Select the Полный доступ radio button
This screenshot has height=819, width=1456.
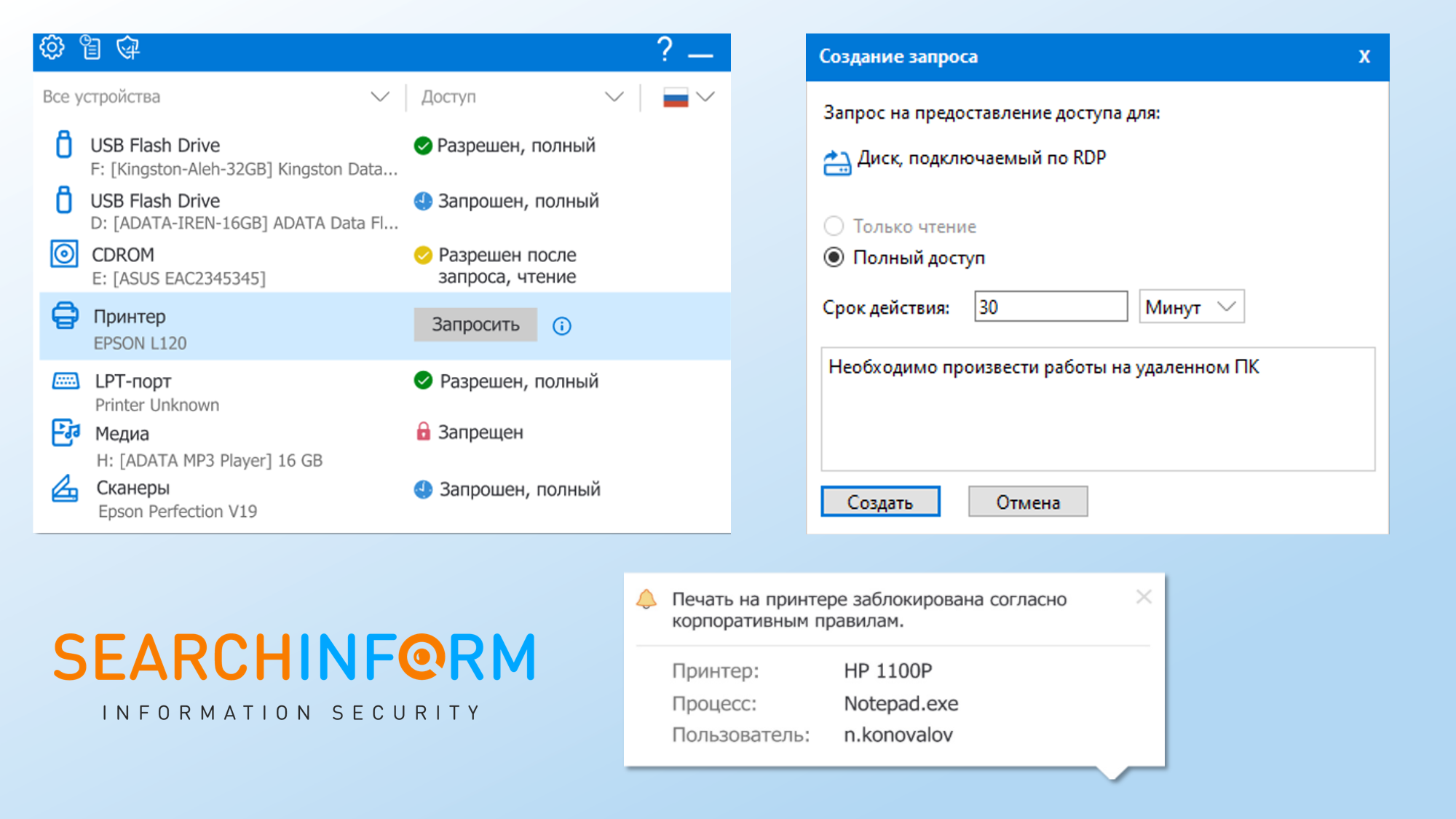click(834, 258)
